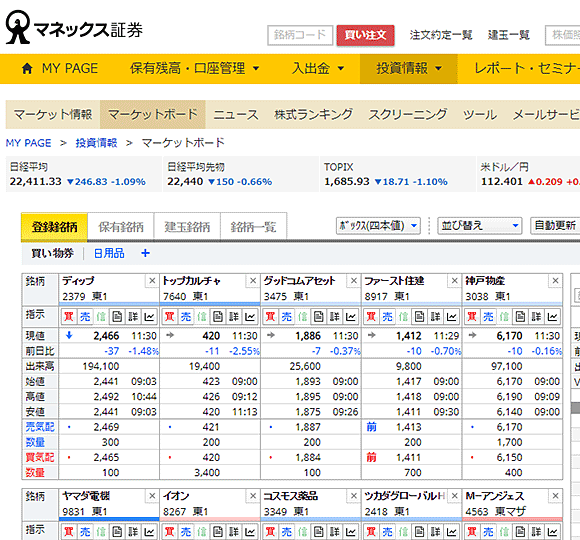Click 売気配 row label
The image size is (580, 540).
tap(40, 427)
